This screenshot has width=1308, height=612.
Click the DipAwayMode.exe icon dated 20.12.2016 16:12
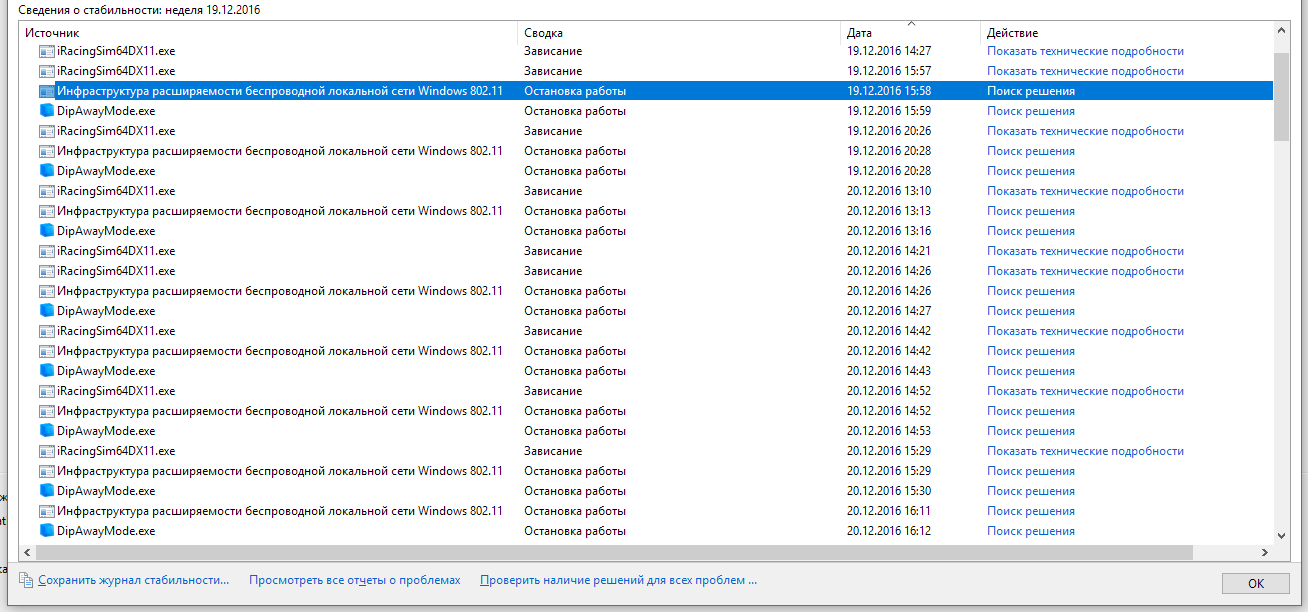[47, 531]
